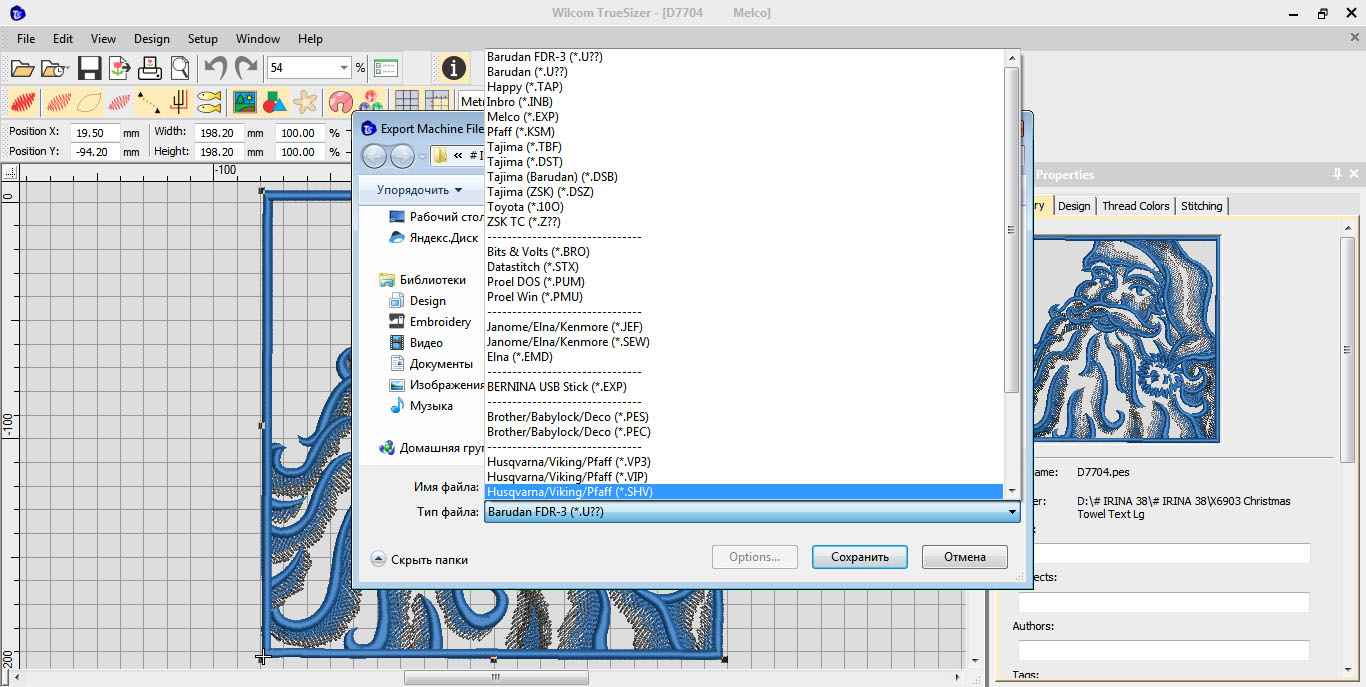1366x687 pixels.
Task: Open the Упорядочить dropdown
Action: 419,190
